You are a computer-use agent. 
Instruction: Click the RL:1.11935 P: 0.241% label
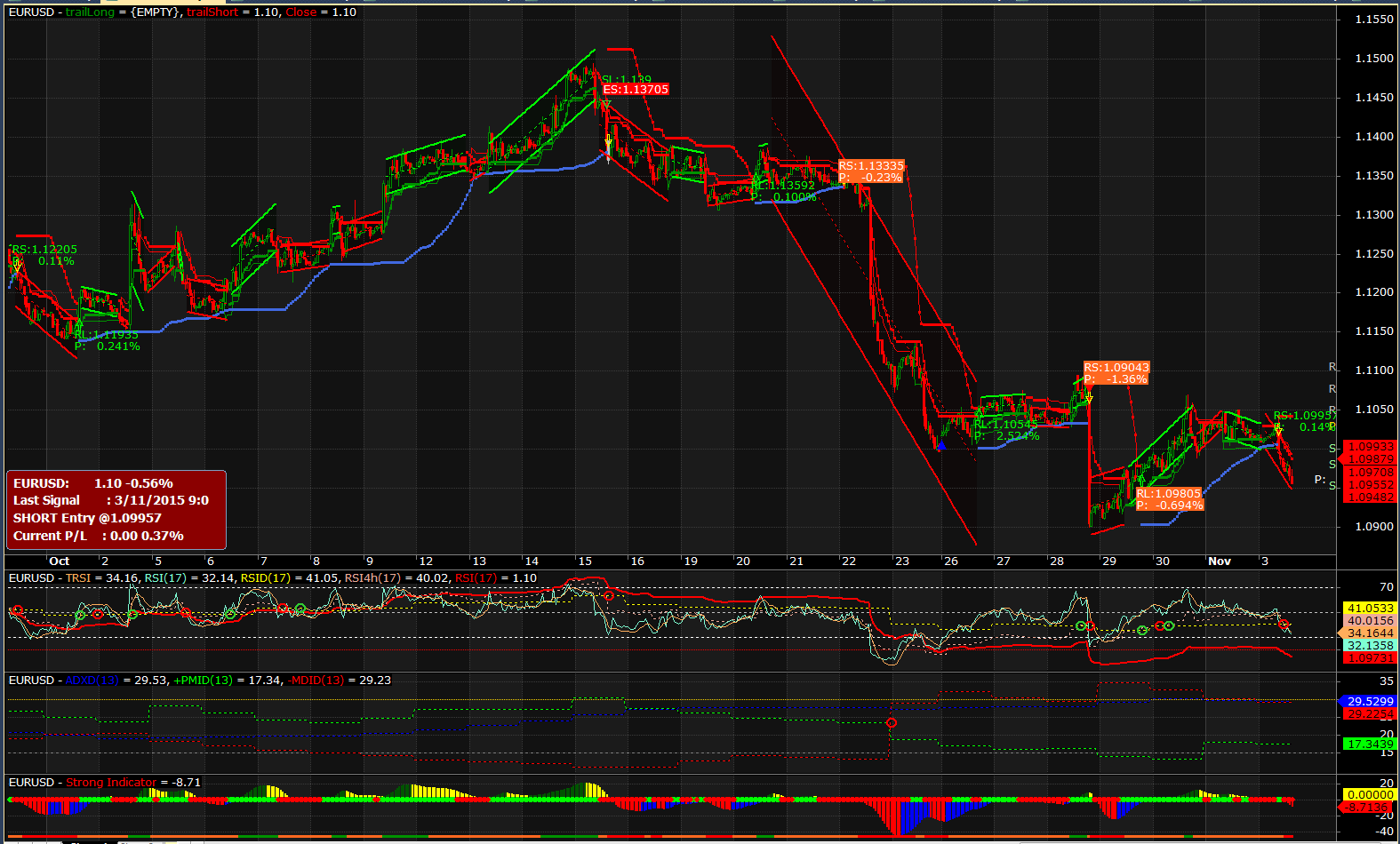[108, 340]
